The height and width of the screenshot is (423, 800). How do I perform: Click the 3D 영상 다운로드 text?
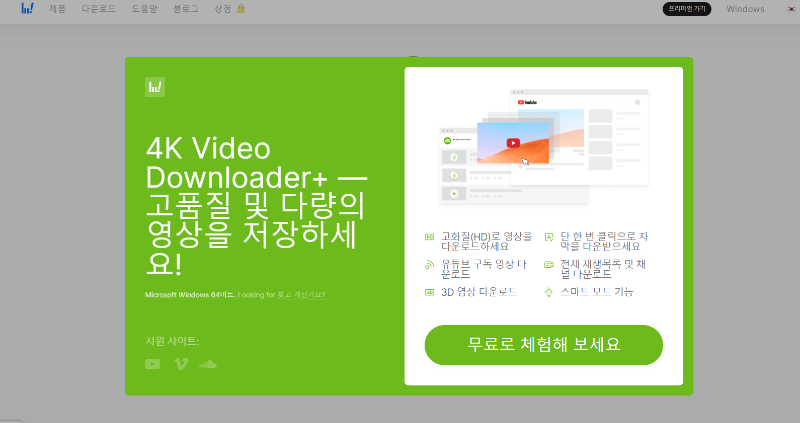pos(479,292)
